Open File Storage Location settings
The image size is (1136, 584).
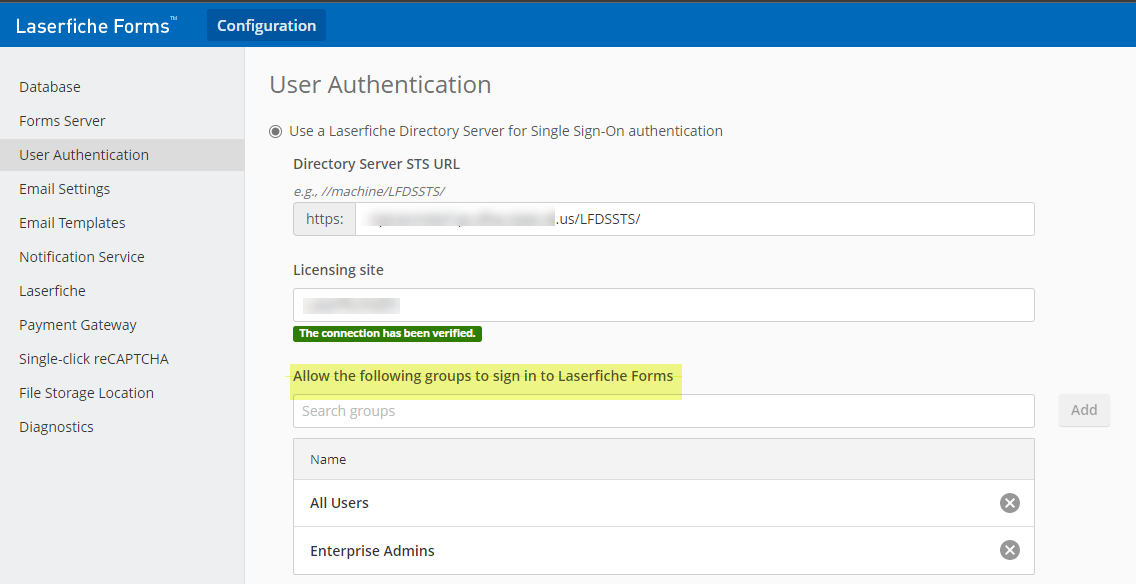coord(86,393)
